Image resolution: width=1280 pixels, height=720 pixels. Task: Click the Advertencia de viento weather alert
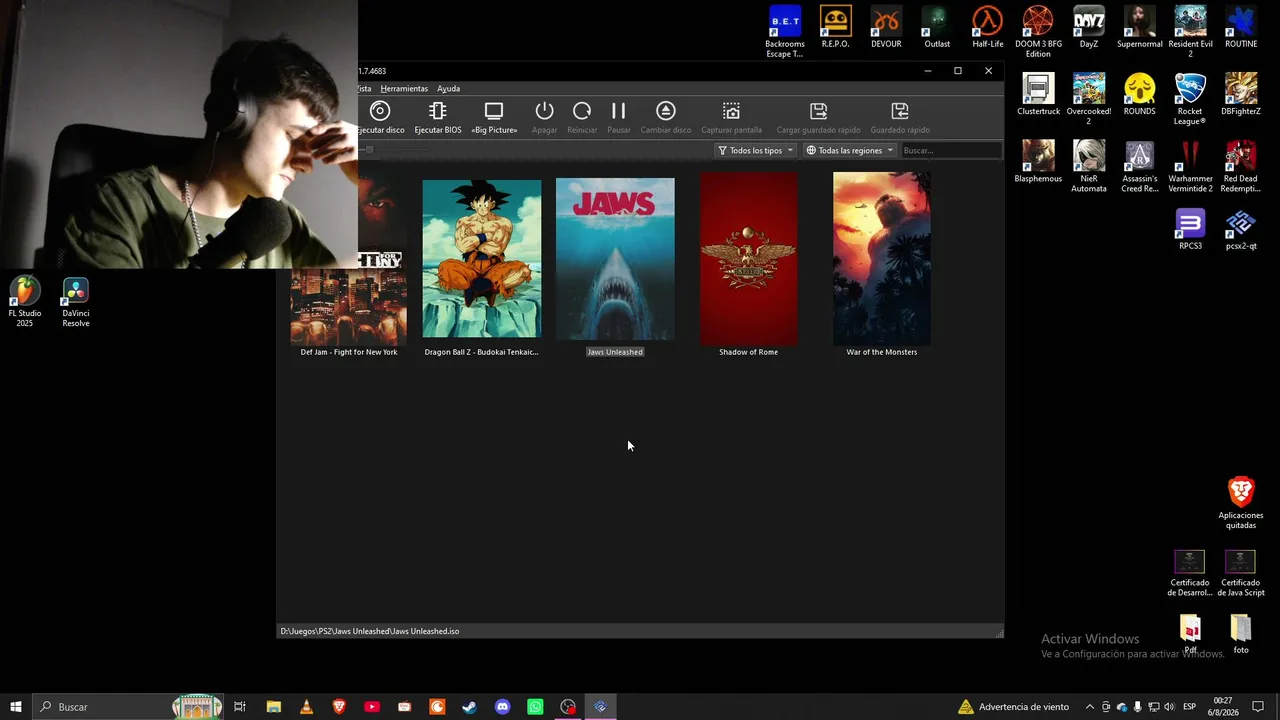pyautogui.click(x=1013, y=707)
